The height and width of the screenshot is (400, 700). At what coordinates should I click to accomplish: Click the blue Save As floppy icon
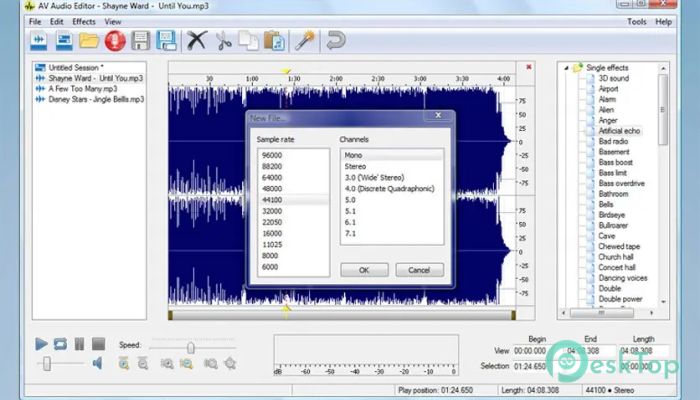click(167, 41)
